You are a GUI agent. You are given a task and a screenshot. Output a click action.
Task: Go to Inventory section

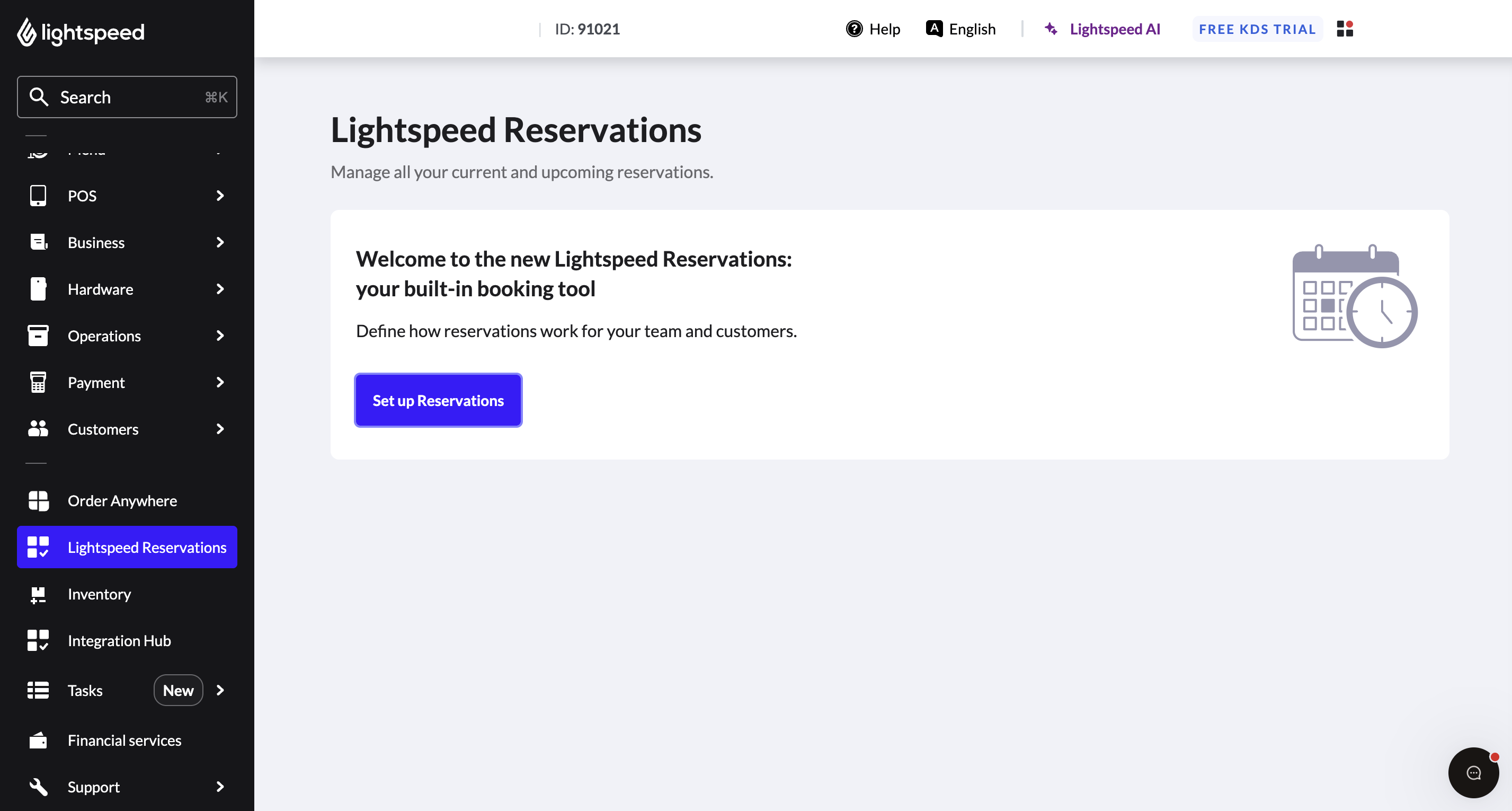tap(127, 594)
